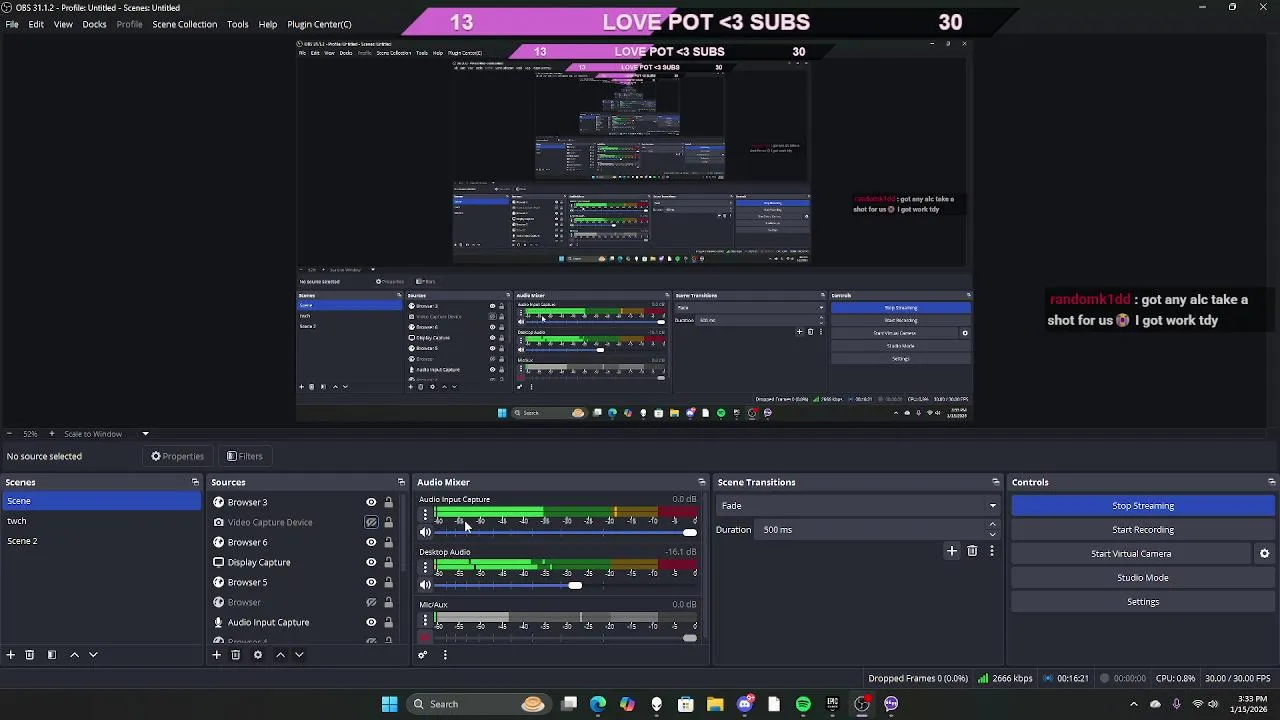Enable Studio Mode
The height and width of the screenshot is (720, 1280).
1143,578
